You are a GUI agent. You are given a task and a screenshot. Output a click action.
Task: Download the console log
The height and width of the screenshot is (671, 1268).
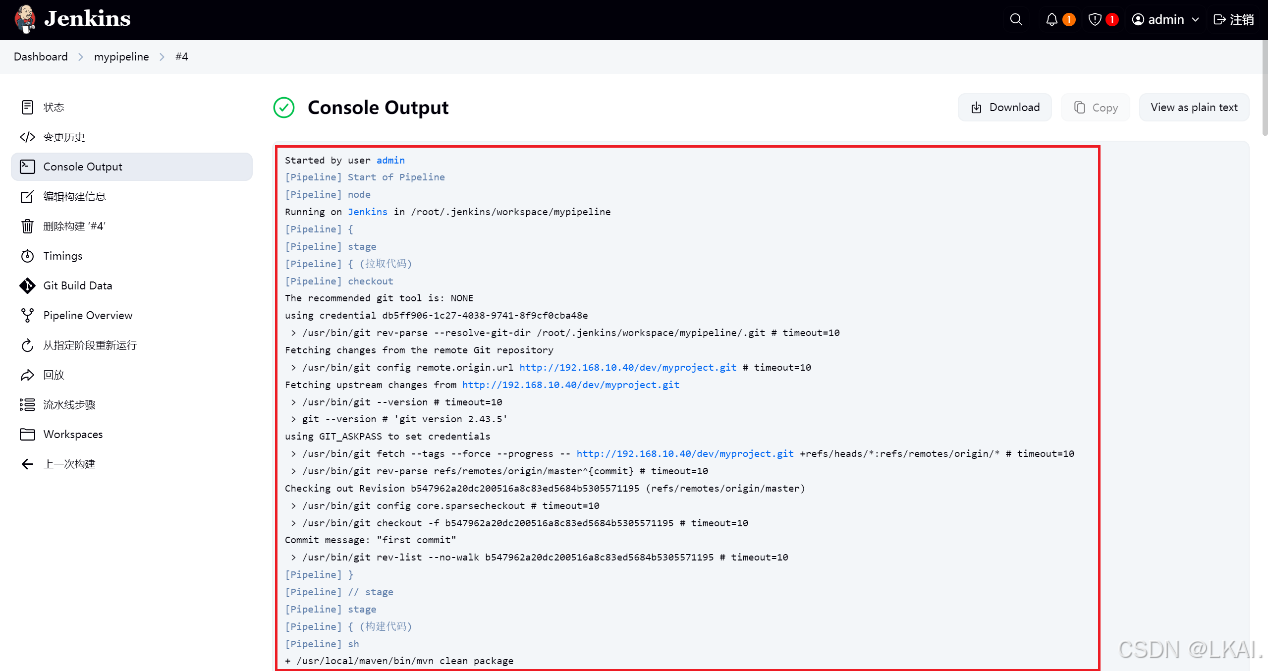click(1005, 107)
